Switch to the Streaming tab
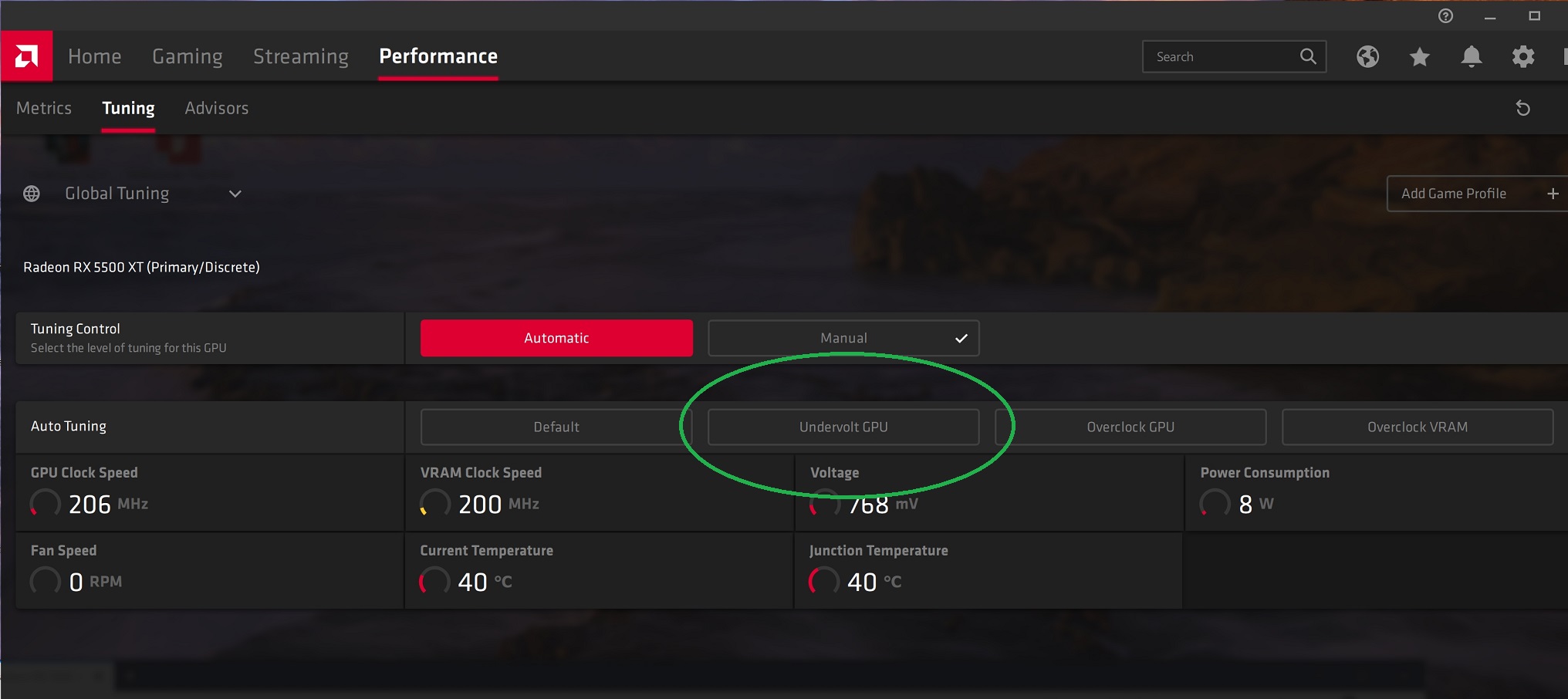Screen dimensions: 1568x699 (x=301, y=56)
